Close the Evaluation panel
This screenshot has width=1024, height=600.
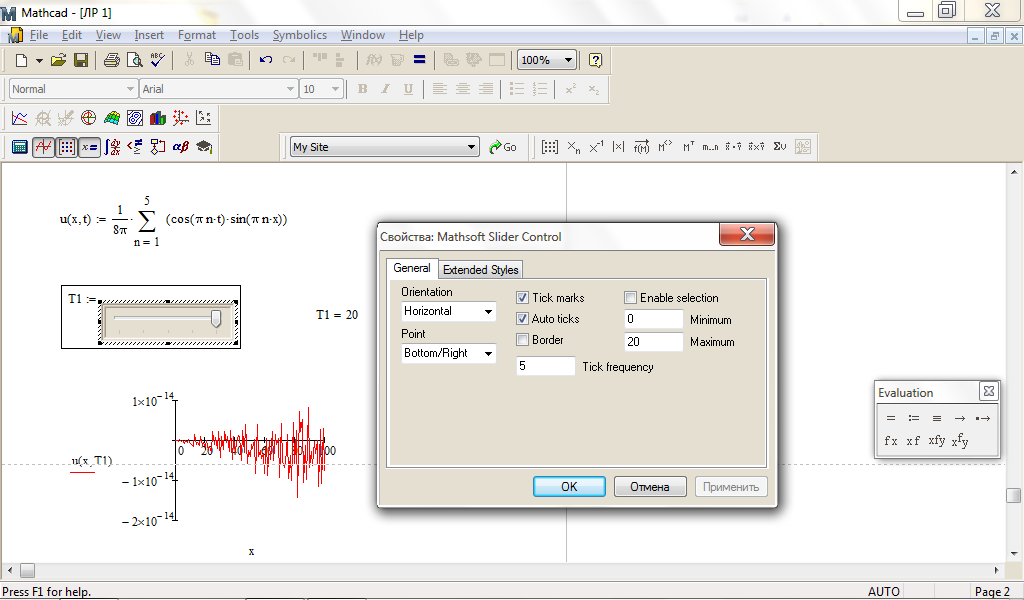(989, 391)
